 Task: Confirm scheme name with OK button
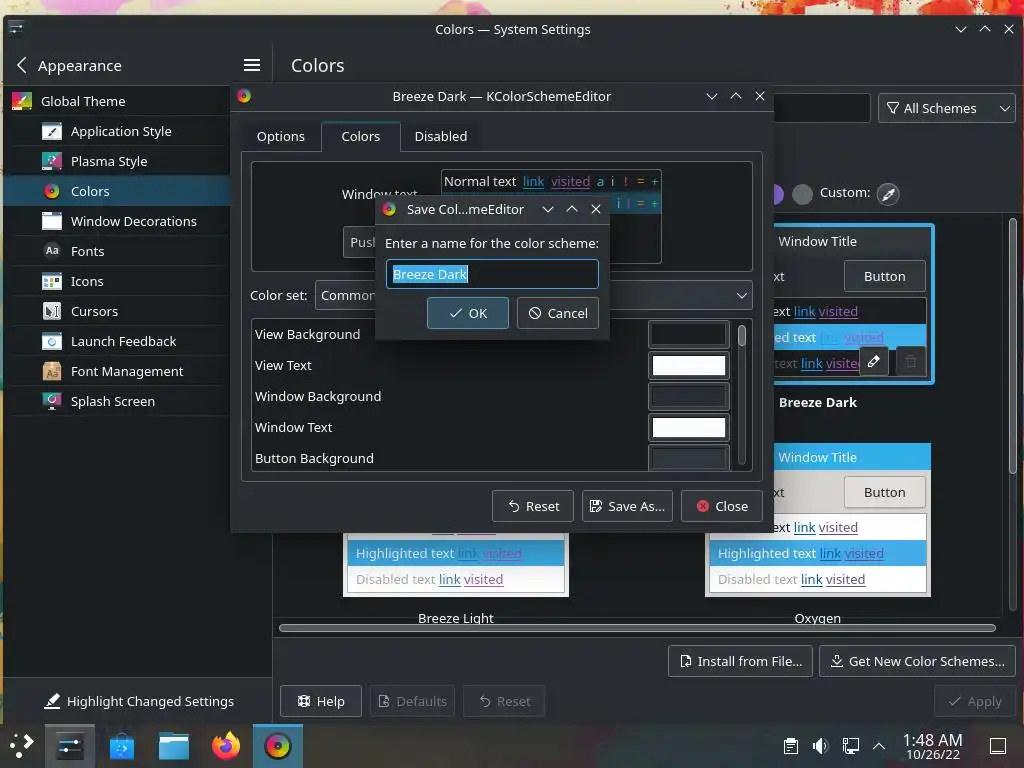pyautogui.click(x=468, y=313)
